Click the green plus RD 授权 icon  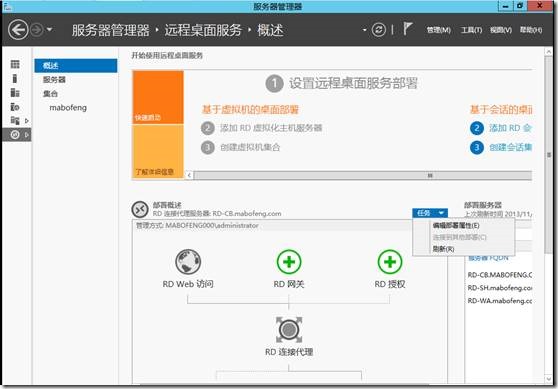[390, 262]
